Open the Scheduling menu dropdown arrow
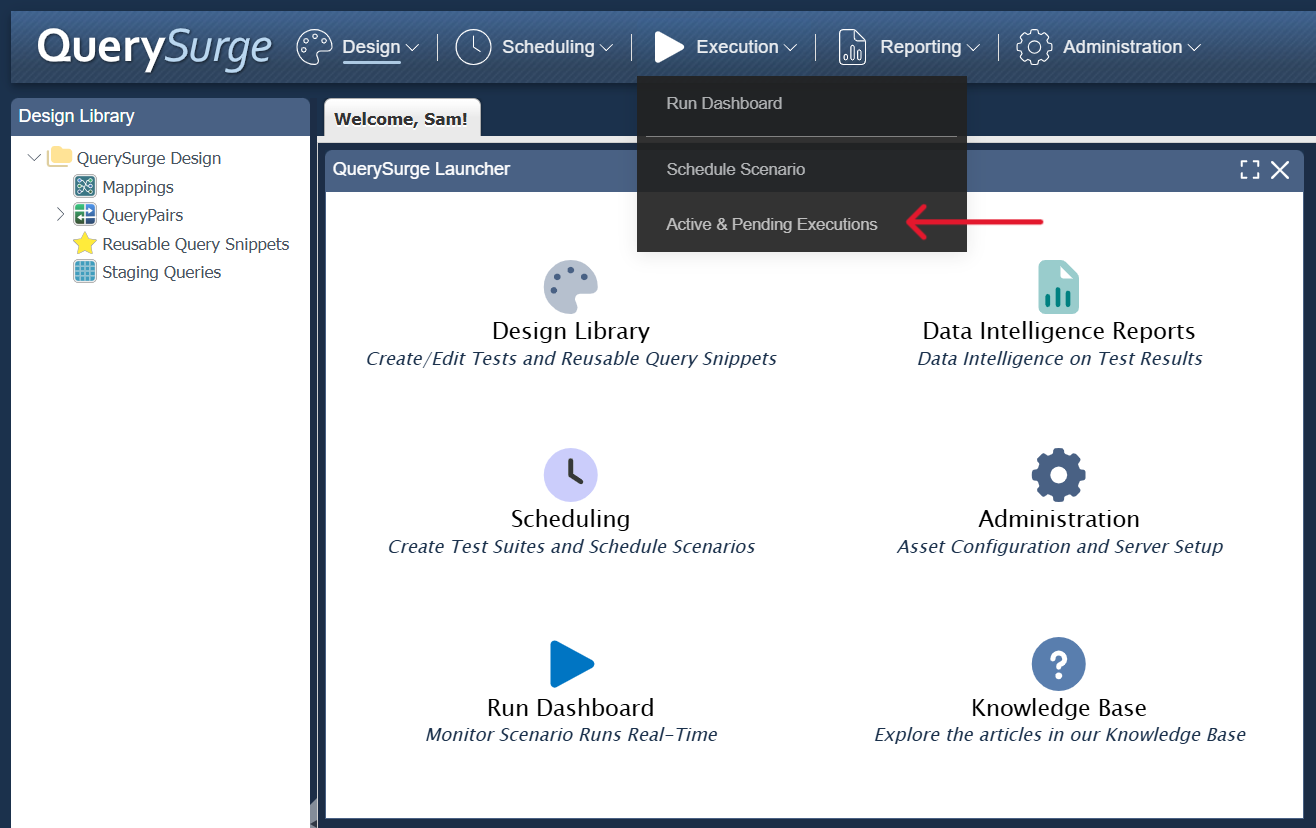The image size is (1316, 828). (x=606, y=47)
